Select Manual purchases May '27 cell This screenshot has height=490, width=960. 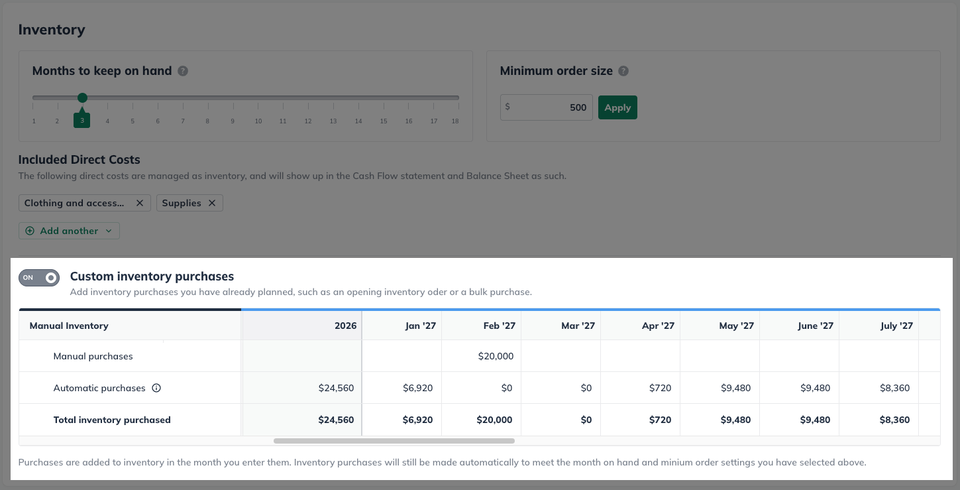[720, 356]
